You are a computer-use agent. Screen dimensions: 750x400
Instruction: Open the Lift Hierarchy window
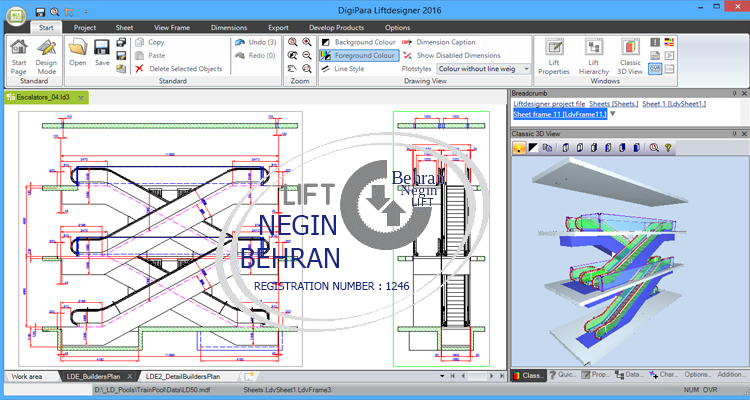594,57
